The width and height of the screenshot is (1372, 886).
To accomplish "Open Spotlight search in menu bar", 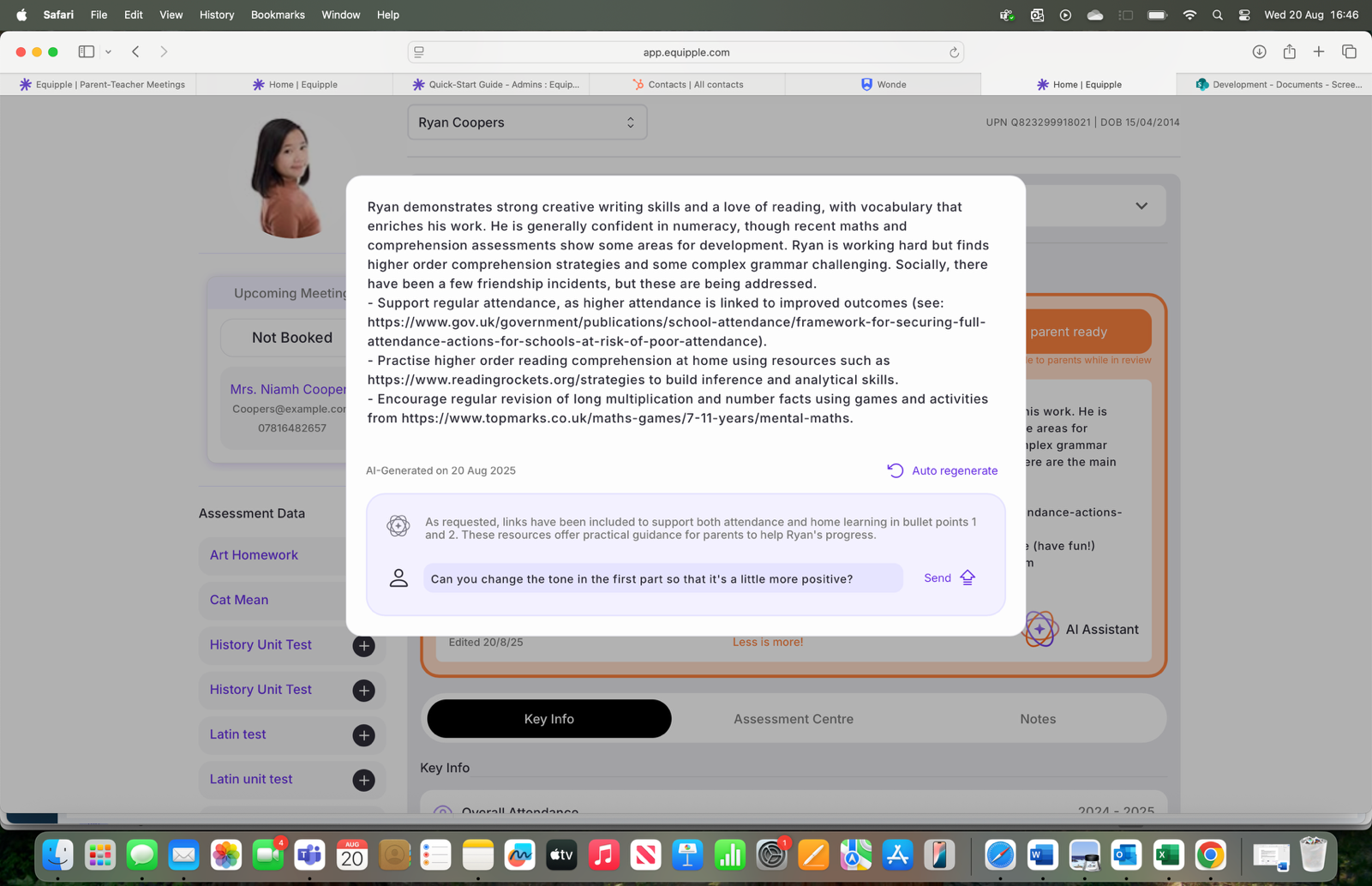I will (1217, 15).
